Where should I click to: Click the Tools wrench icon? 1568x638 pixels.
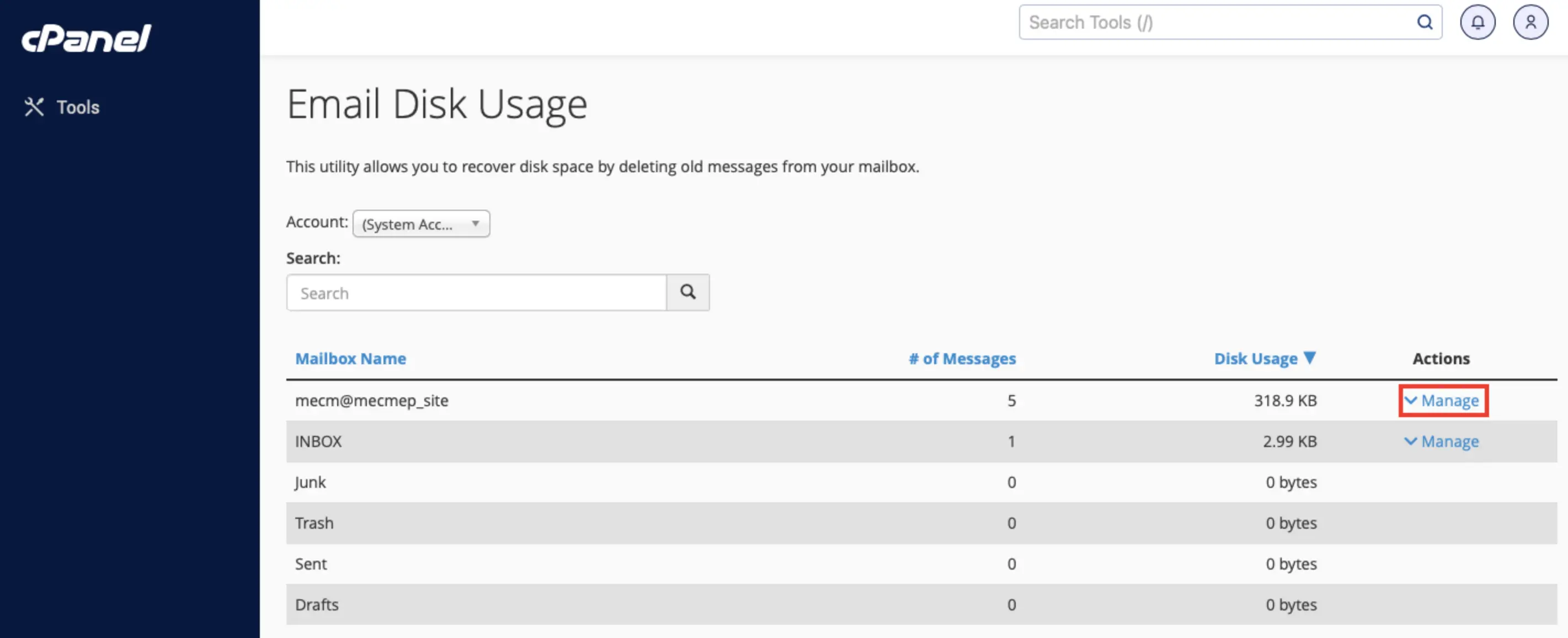pyautogui.click(x=34, y=107)
